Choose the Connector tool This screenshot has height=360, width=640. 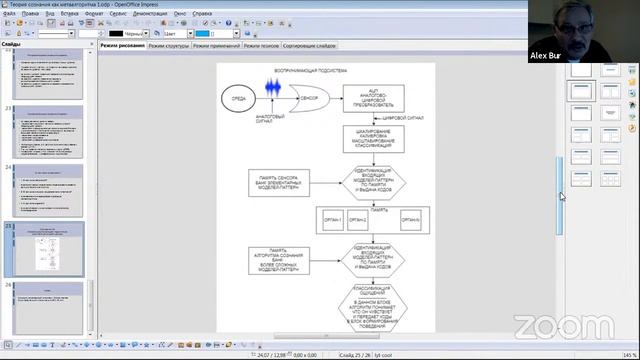coord(75,345)
